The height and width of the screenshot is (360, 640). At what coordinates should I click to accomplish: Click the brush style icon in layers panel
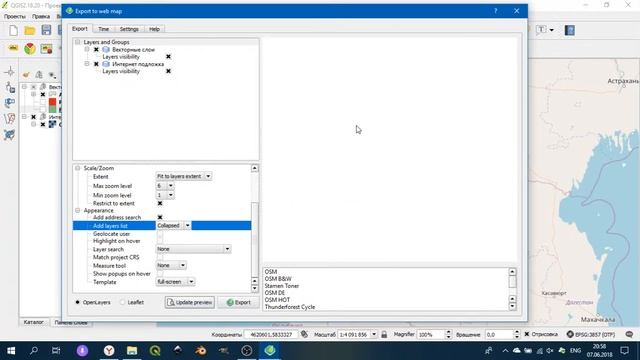tap(26, 75)
